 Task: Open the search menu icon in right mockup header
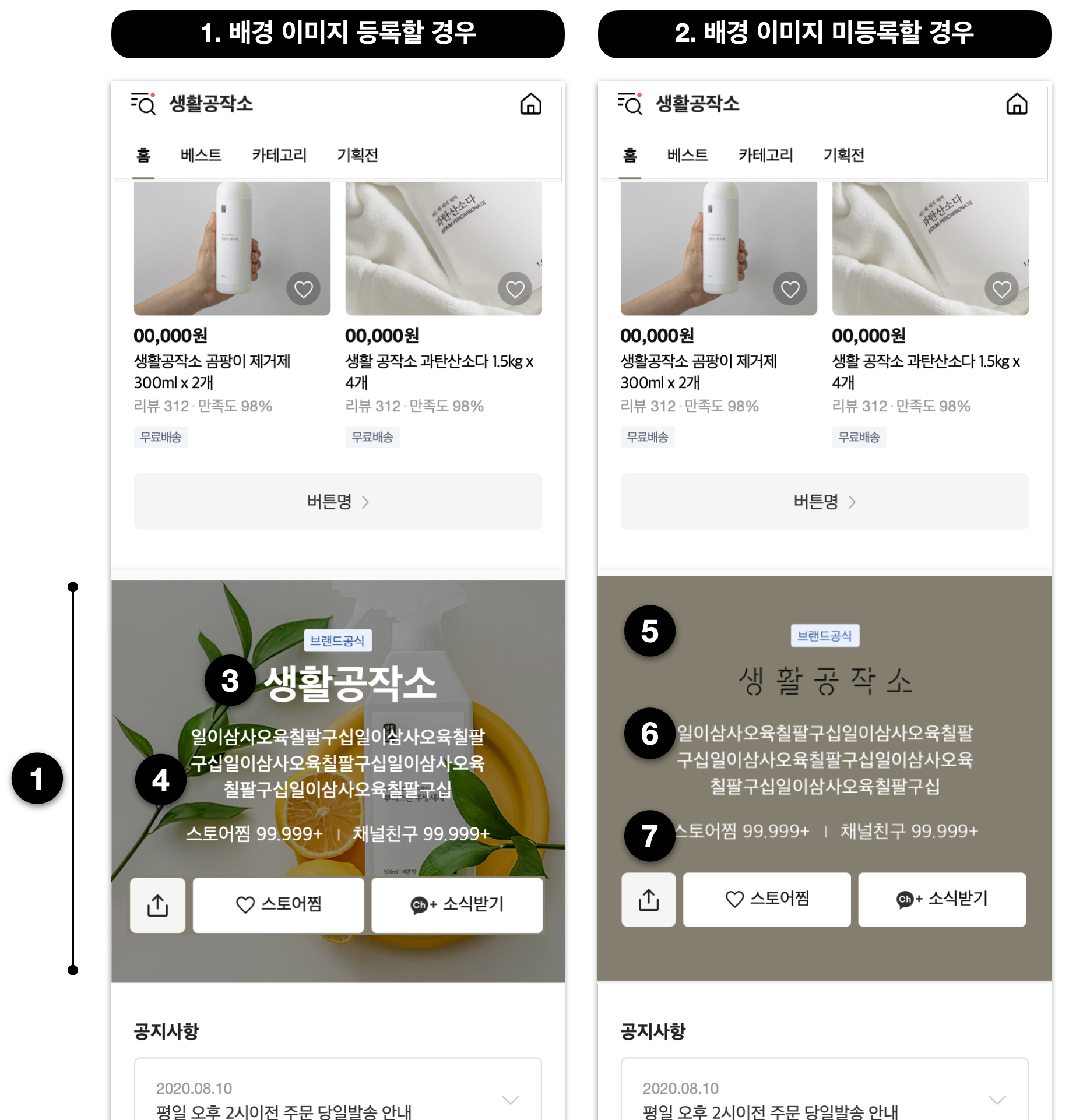click(x=630, y=104)
